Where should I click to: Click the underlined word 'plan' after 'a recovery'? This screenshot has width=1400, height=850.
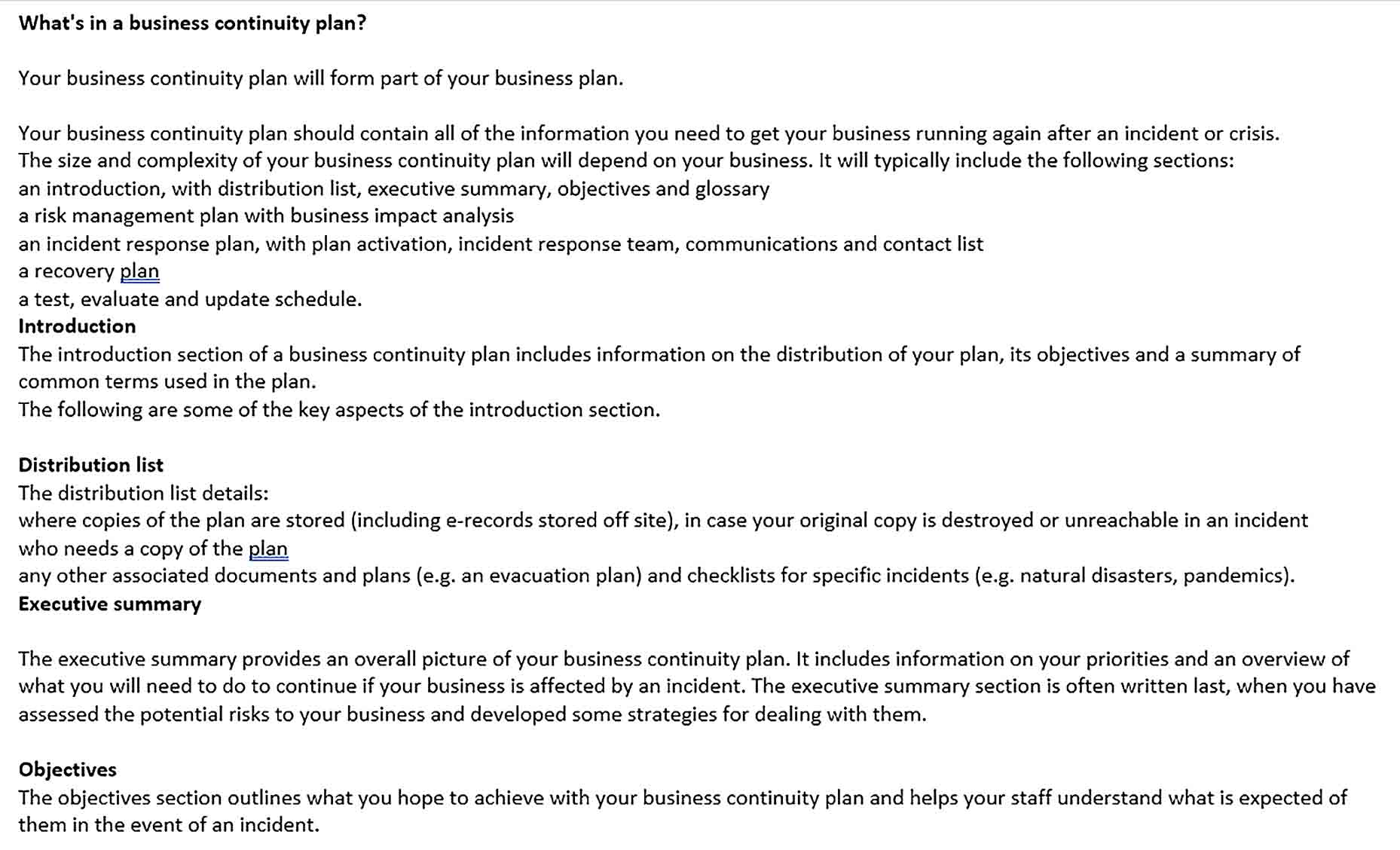click(139, 271)
